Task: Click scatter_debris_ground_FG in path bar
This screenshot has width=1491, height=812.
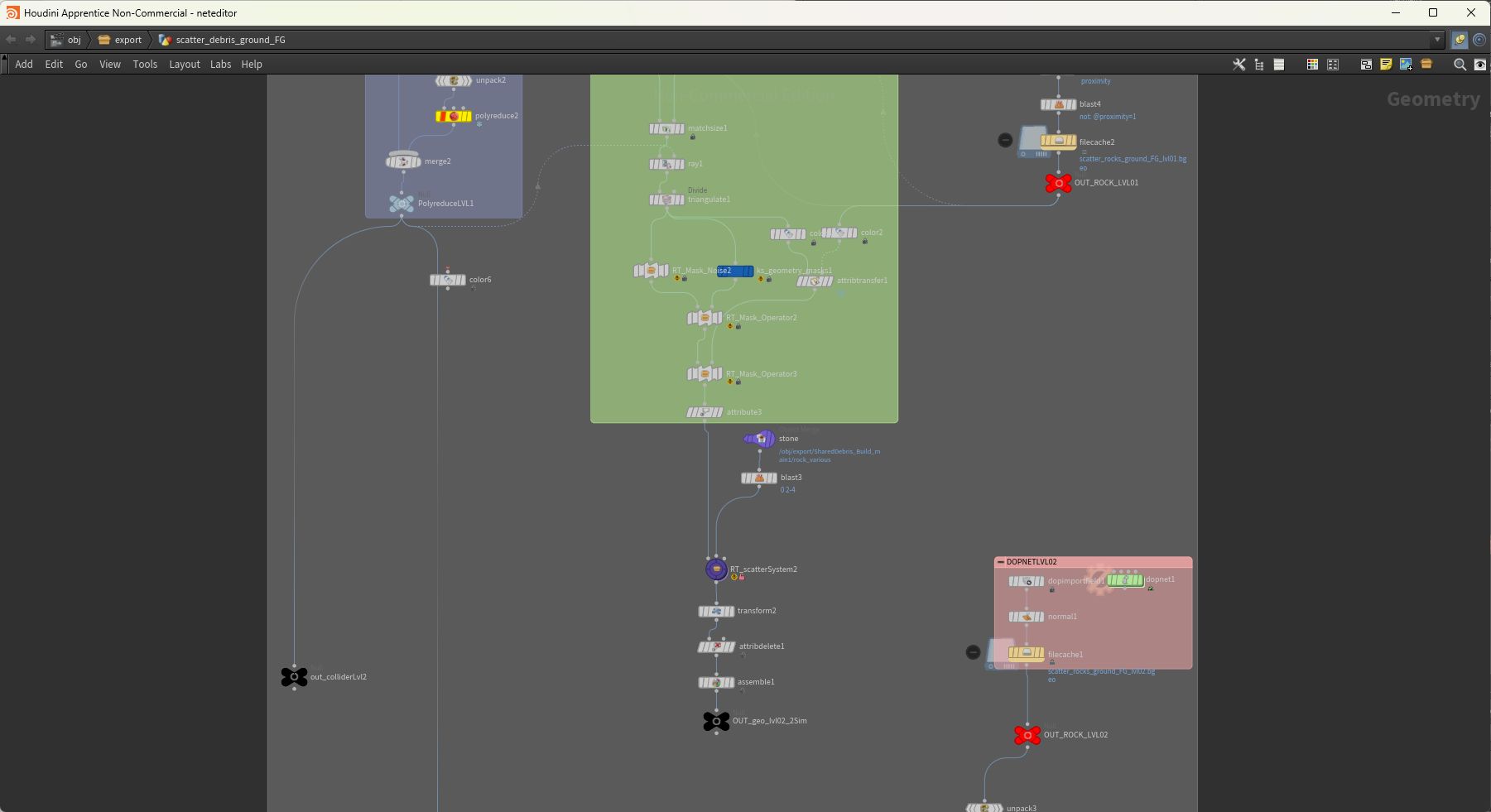Action: [x=222, y=40]
